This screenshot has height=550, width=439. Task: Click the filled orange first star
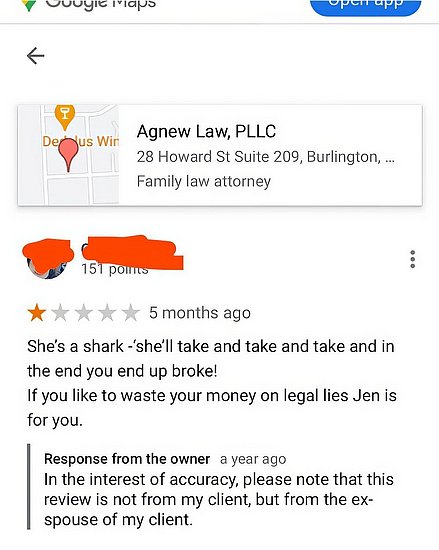click(x=37, y=313)
